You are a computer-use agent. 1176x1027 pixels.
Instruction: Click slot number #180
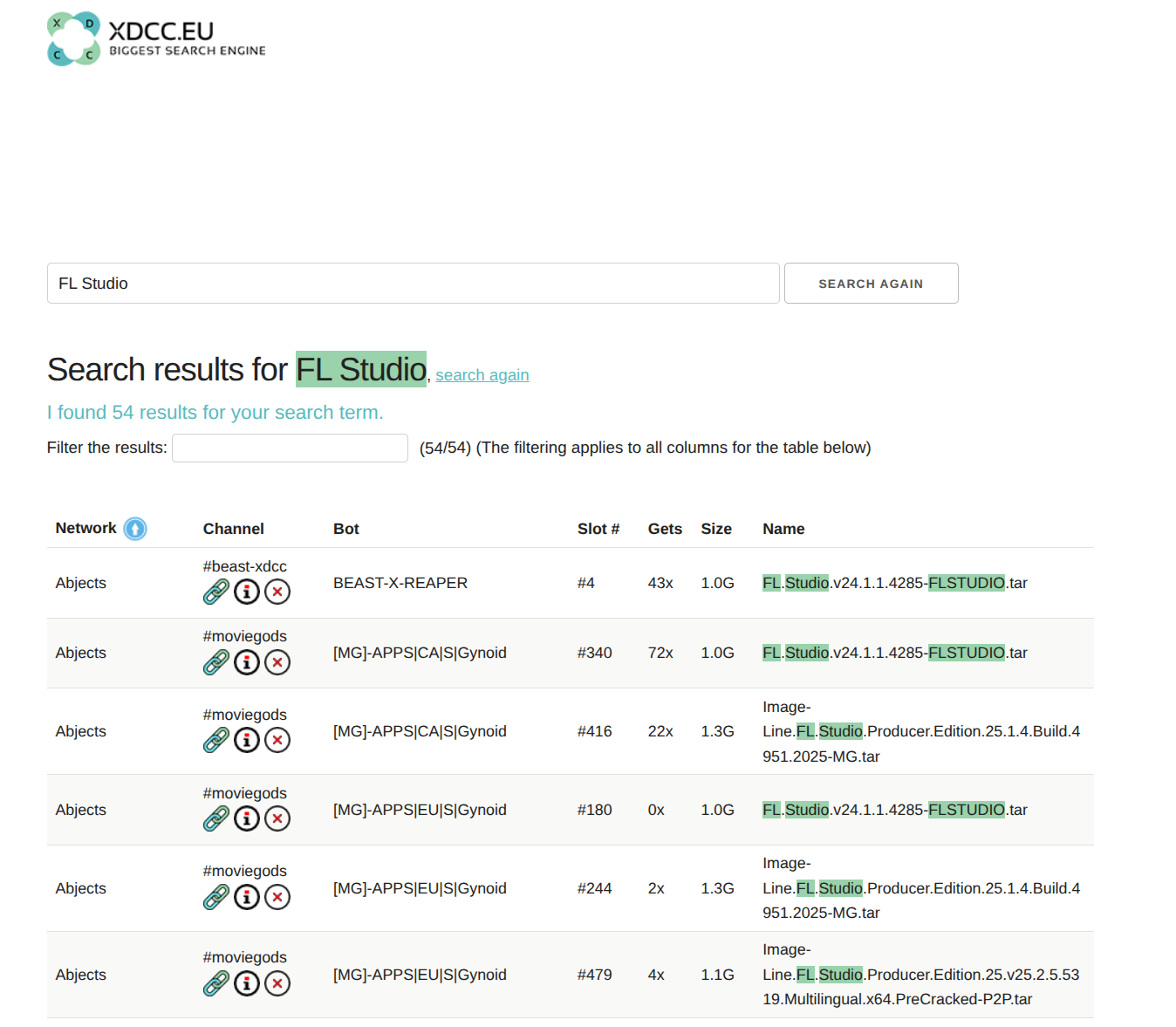pyautogui.click(x=595, y=810)
